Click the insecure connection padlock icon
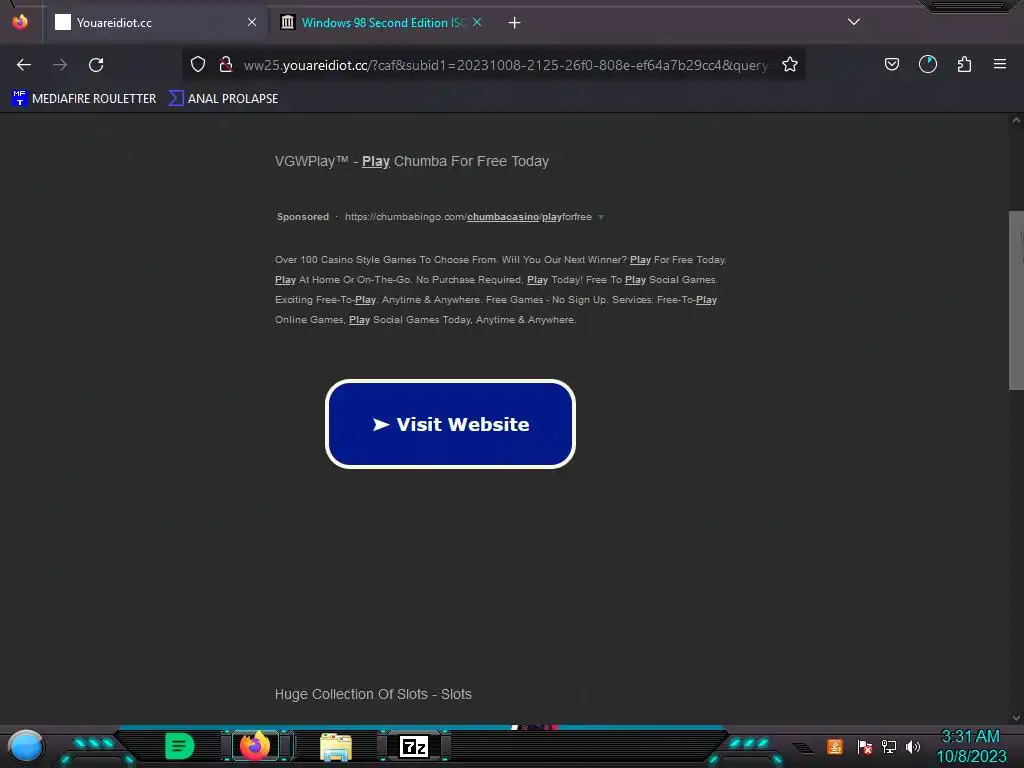1024x768 pixels. coord(226,64)
